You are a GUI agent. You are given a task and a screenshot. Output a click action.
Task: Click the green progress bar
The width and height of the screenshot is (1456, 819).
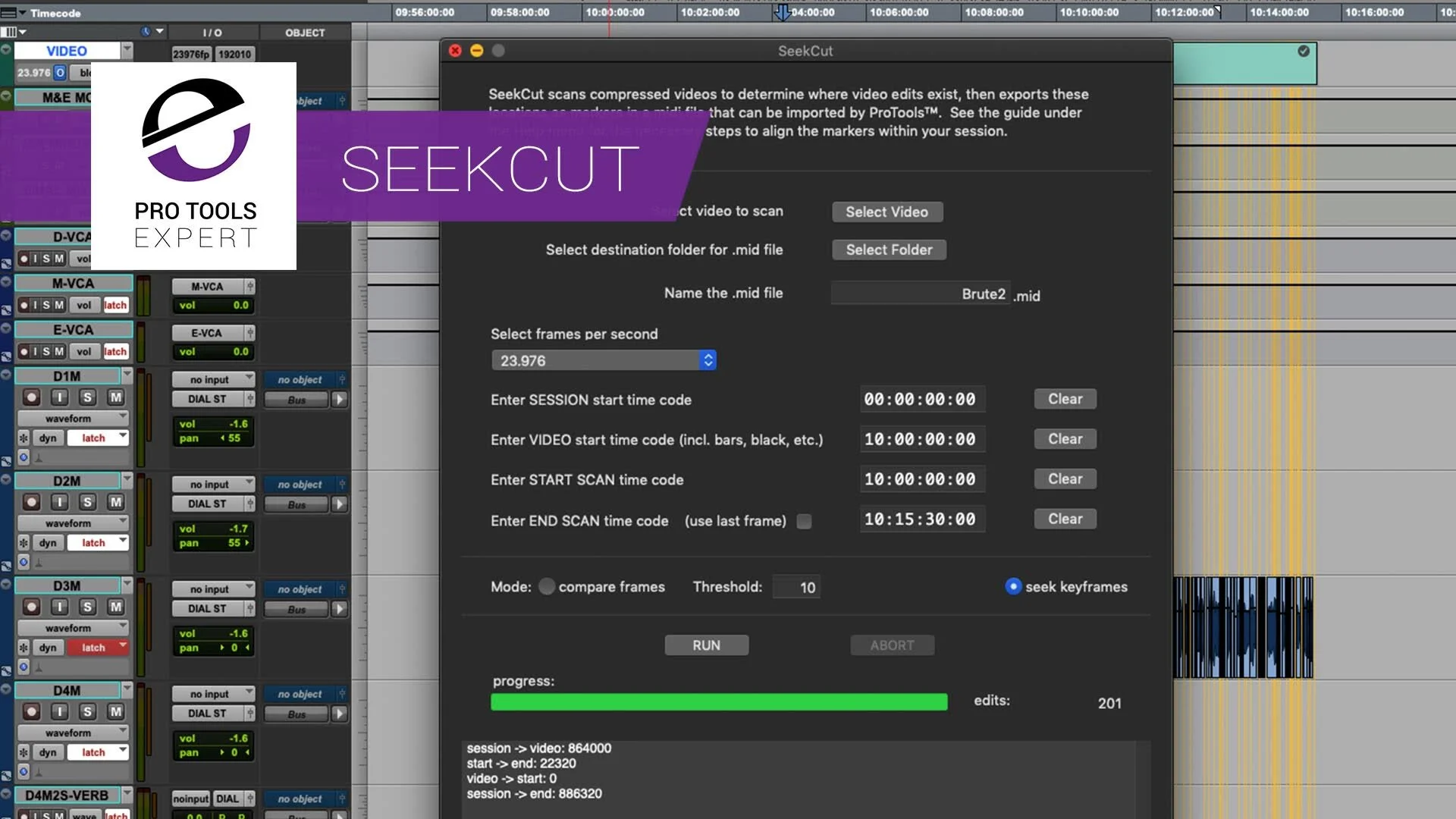pos(719,701)
